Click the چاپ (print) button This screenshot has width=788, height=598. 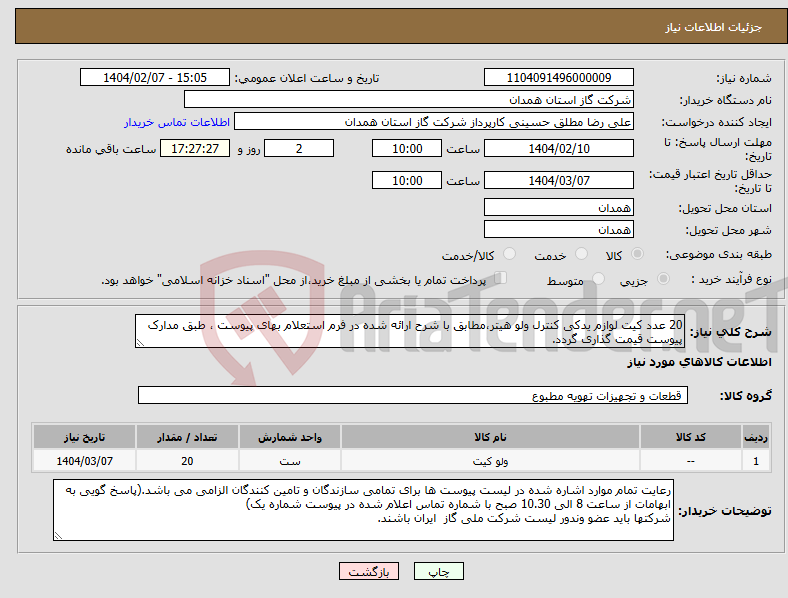tap(438, 571)
